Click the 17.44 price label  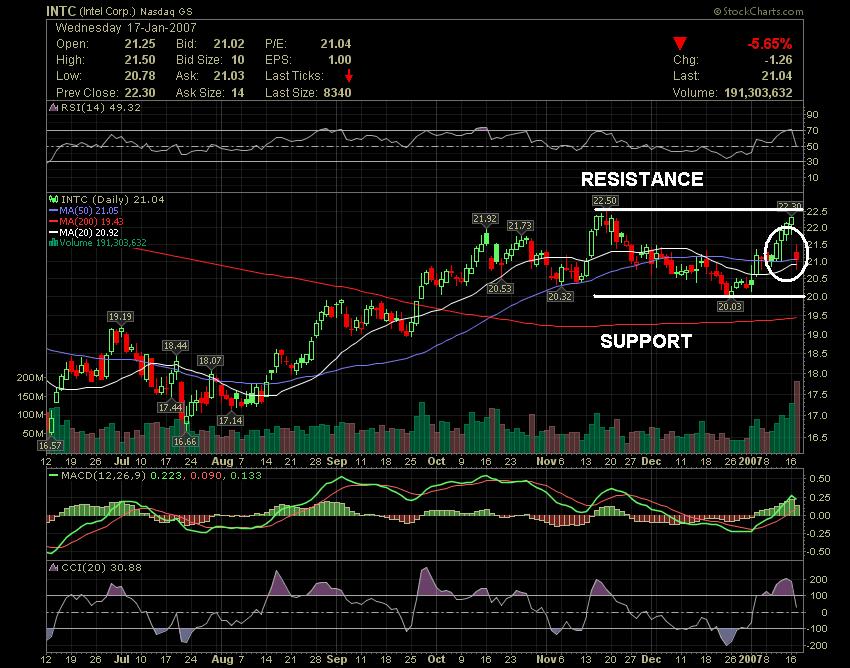click(x=170, y=407)
